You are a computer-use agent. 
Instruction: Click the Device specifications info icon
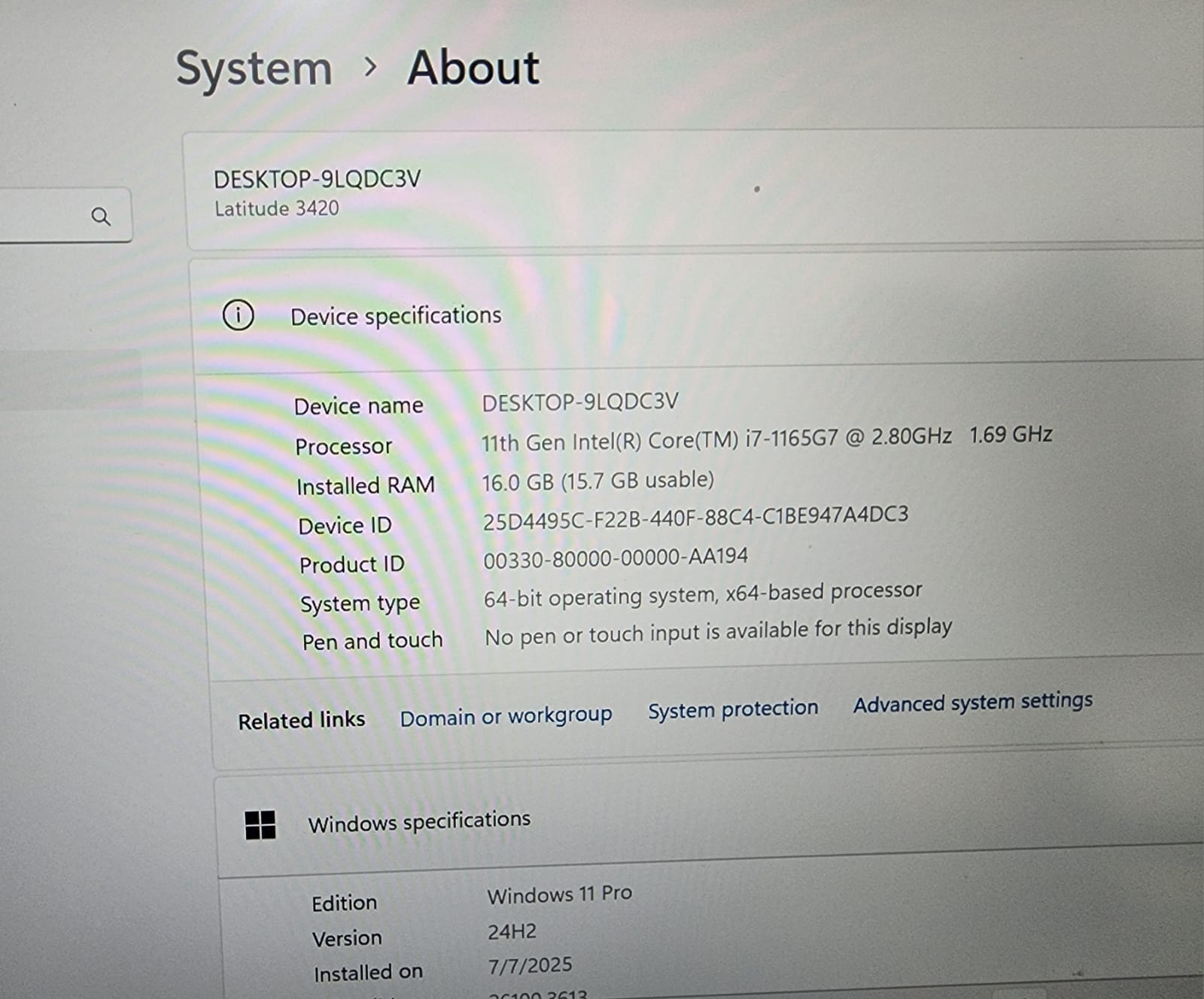click(239, 314)
